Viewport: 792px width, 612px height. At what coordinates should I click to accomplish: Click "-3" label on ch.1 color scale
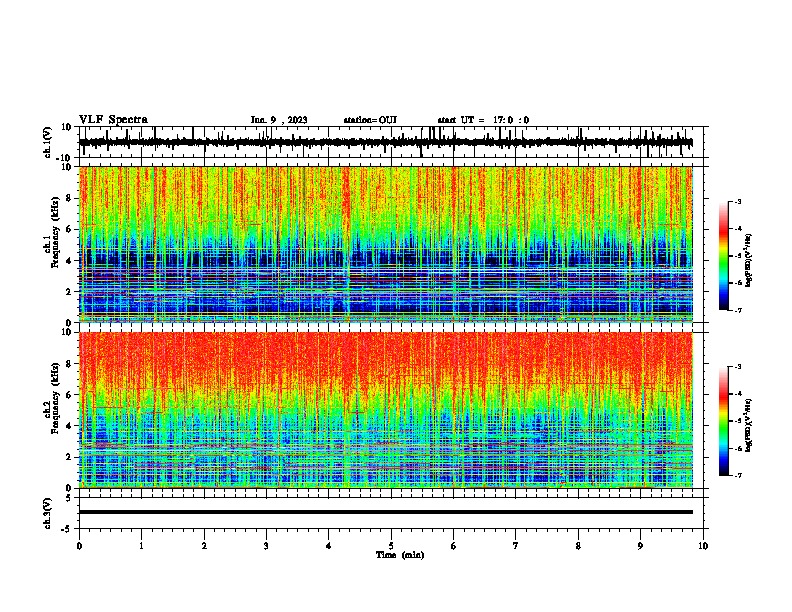[x=737, y=202]
